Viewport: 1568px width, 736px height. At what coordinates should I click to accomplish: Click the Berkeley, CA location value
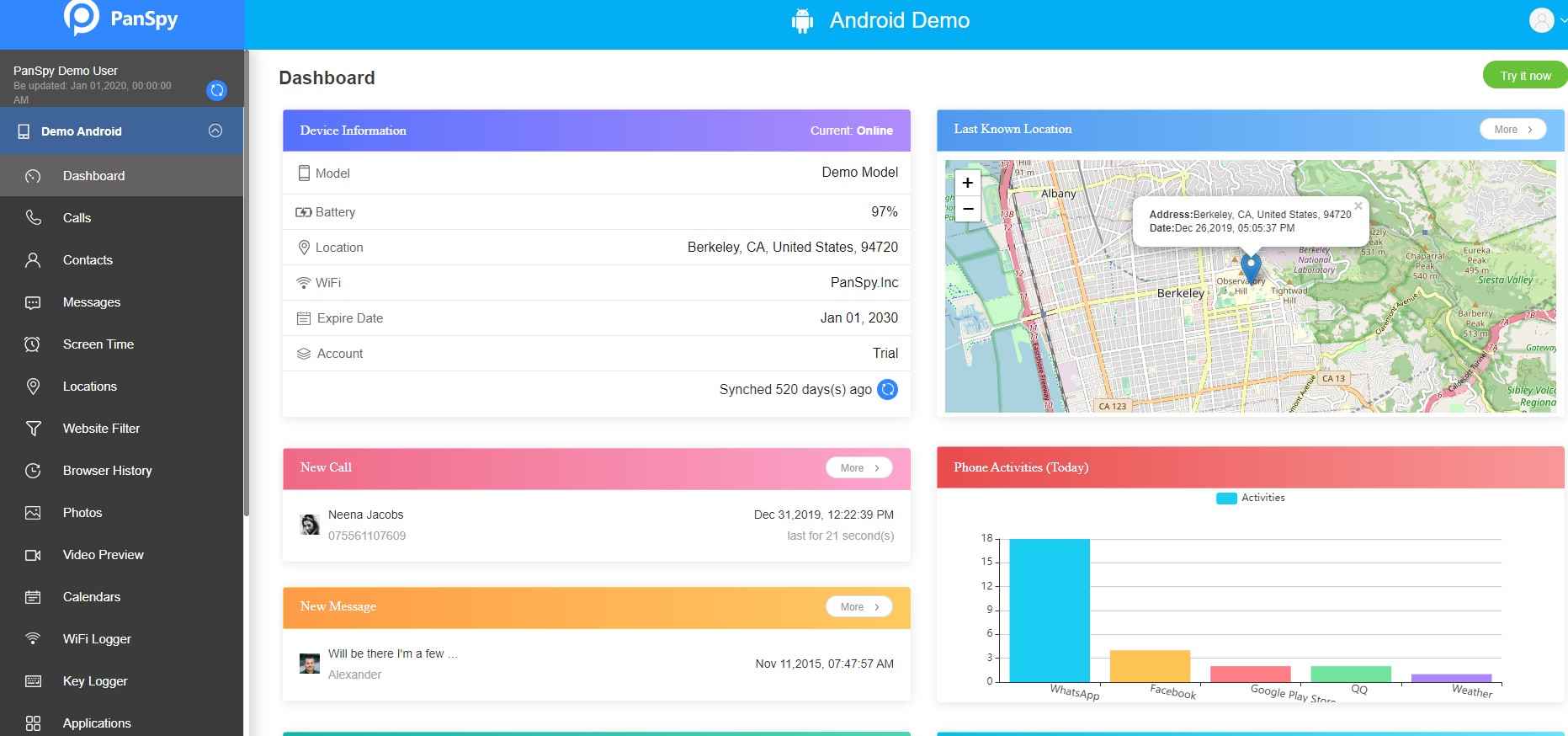click(793, 247)
